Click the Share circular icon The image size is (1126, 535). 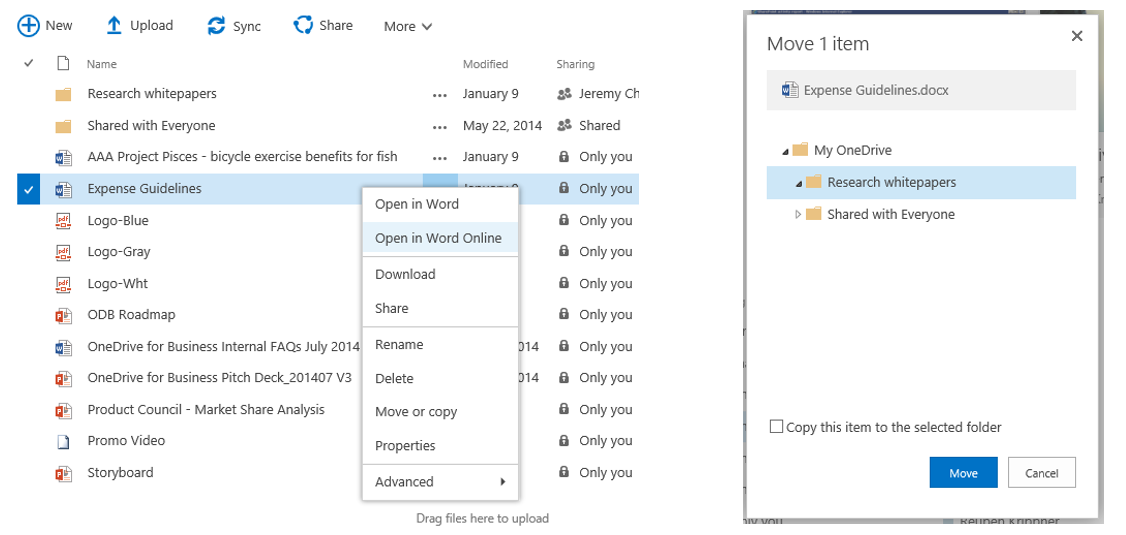pyautogui.click(x=303, y=25)
